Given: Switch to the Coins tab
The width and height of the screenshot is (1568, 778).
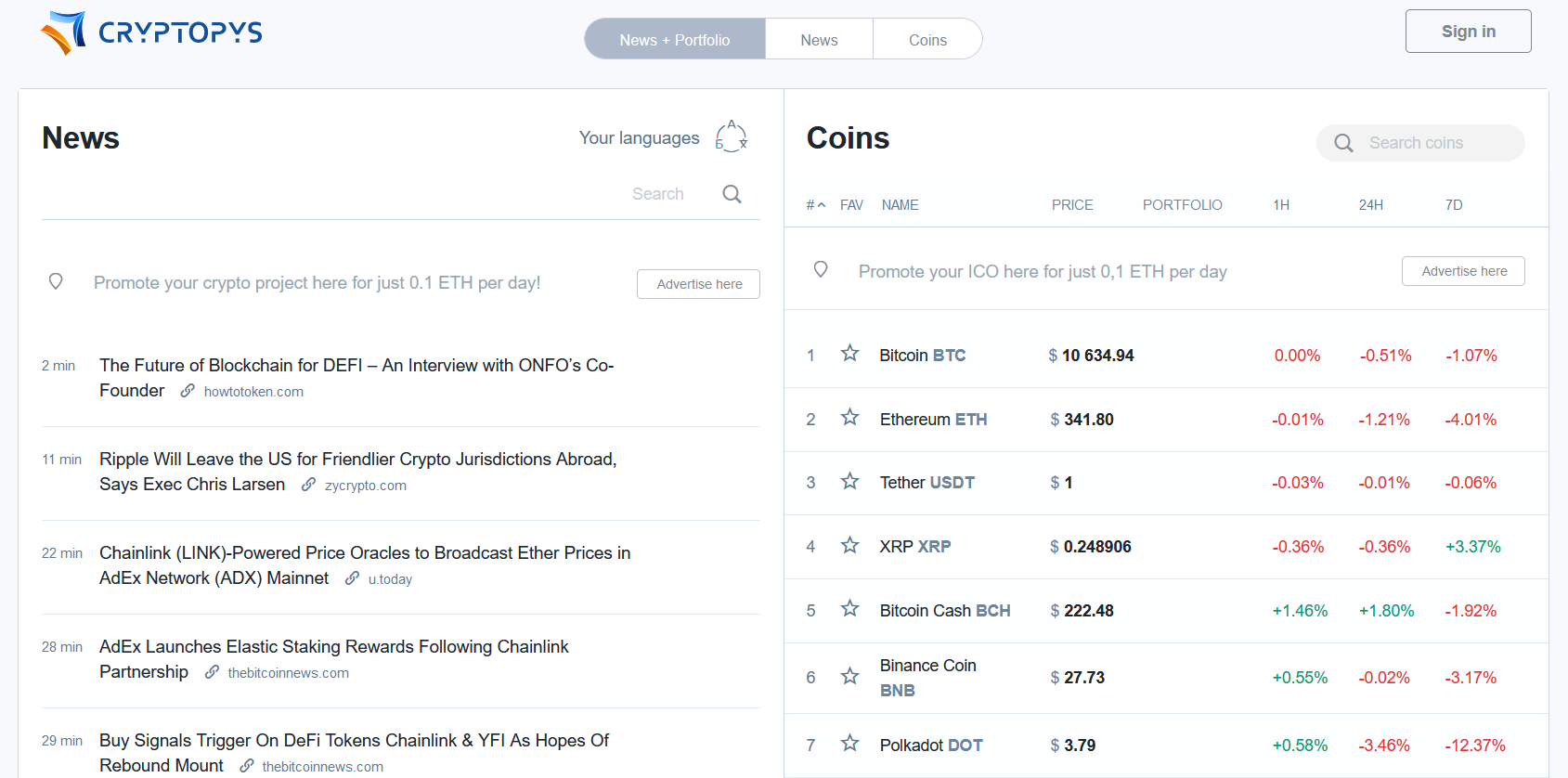Looking at the screenshot, I should coord(927,39).
